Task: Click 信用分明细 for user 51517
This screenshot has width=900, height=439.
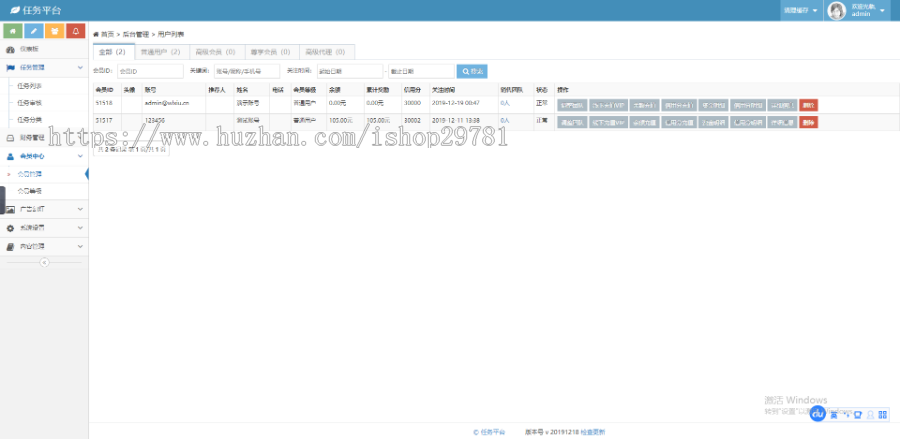Action: tap(749, 122)
